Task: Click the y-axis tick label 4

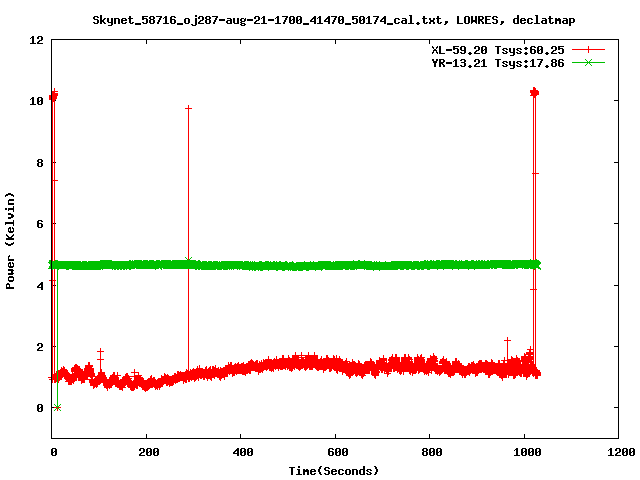Action: pos(40,286)
